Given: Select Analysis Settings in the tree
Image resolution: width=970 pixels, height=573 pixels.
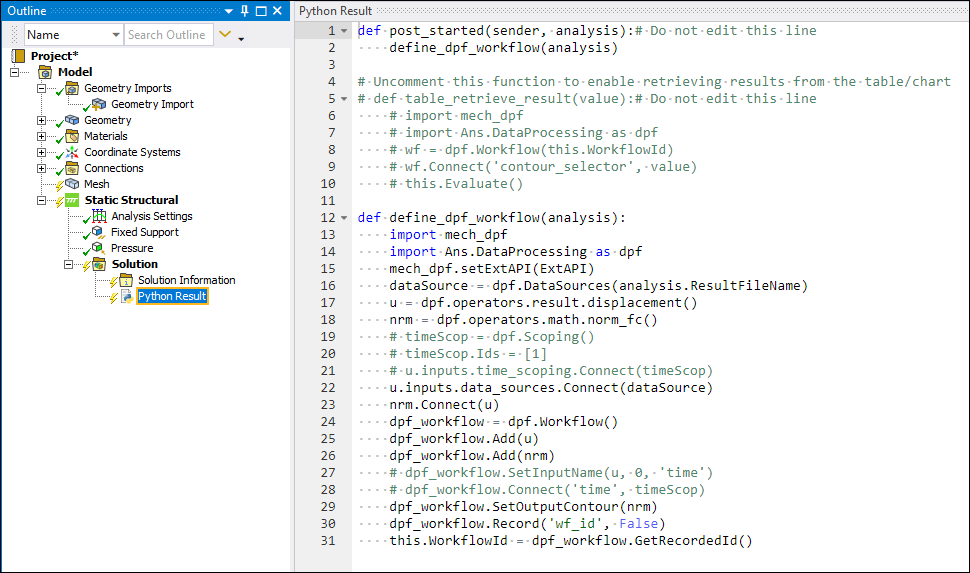Looking at the screenshot, I should pos(152,216).
